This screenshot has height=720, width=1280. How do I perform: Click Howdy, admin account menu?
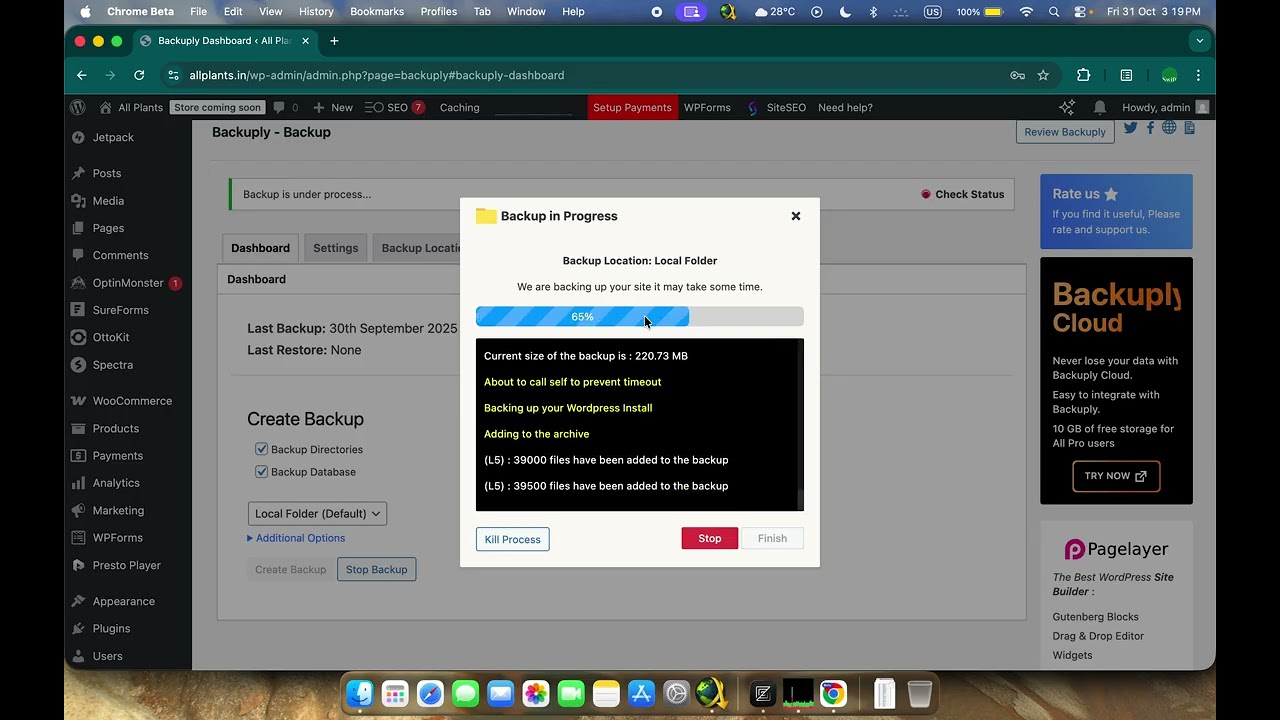pyautogui.click(x=1165, y=107)
